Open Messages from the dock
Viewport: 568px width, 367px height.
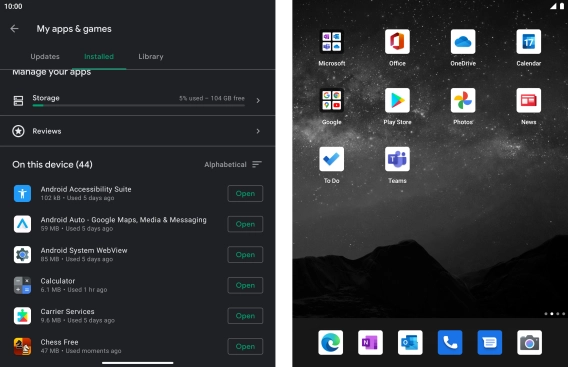[x=490, y=342]
